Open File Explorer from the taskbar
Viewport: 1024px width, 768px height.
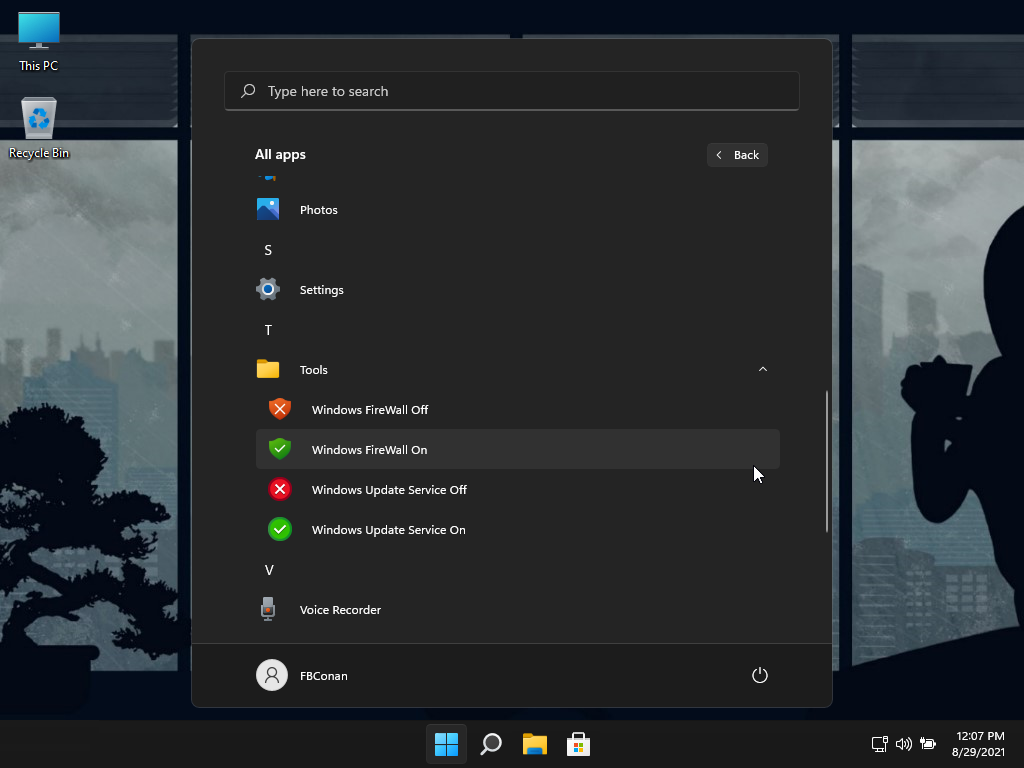tap(534, 744)
